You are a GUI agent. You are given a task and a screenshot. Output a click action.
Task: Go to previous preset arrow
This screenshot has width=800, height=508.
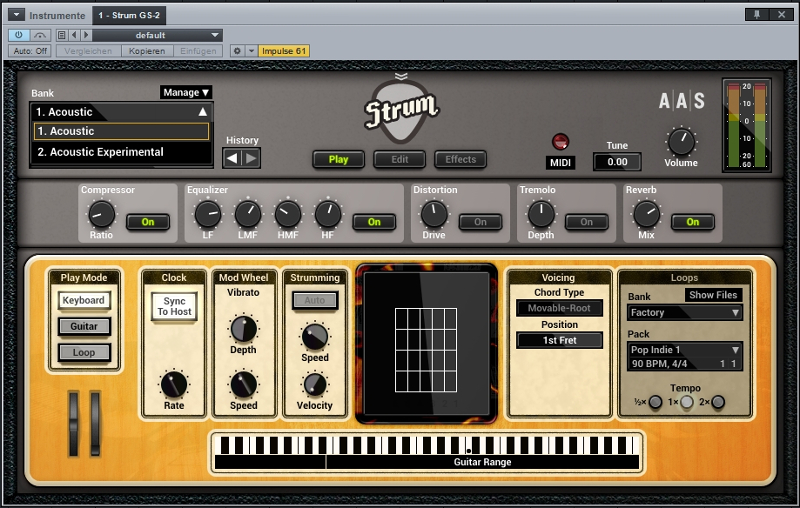click(x=74, y=35)
